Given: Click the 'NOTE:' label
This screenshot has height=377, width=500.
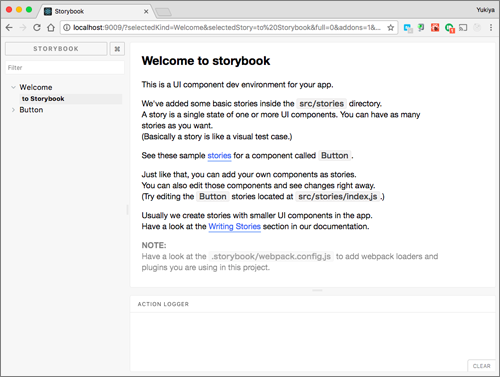Looking at the screenshot, I should [x=154, y=246].
